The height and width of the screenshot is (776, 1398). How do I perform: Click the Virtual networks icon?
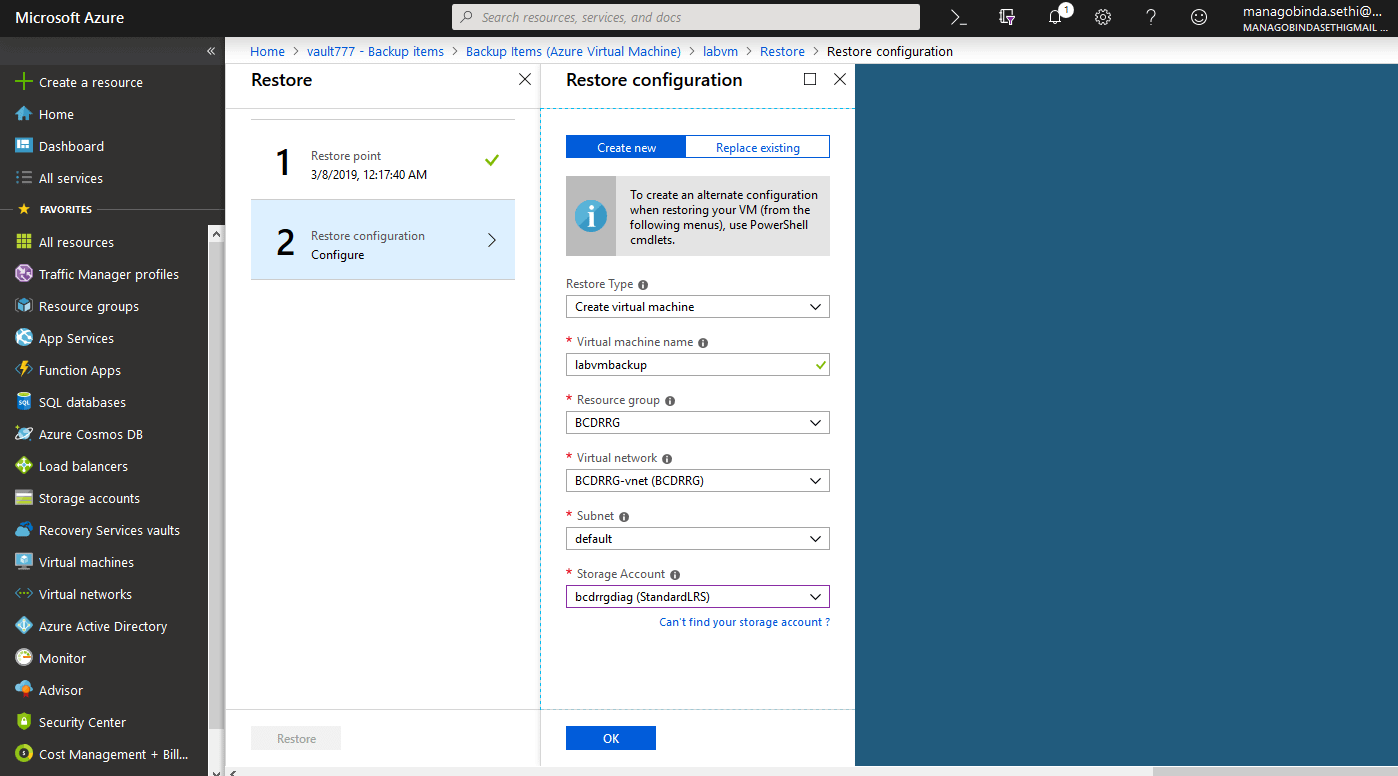coord(24,594)
